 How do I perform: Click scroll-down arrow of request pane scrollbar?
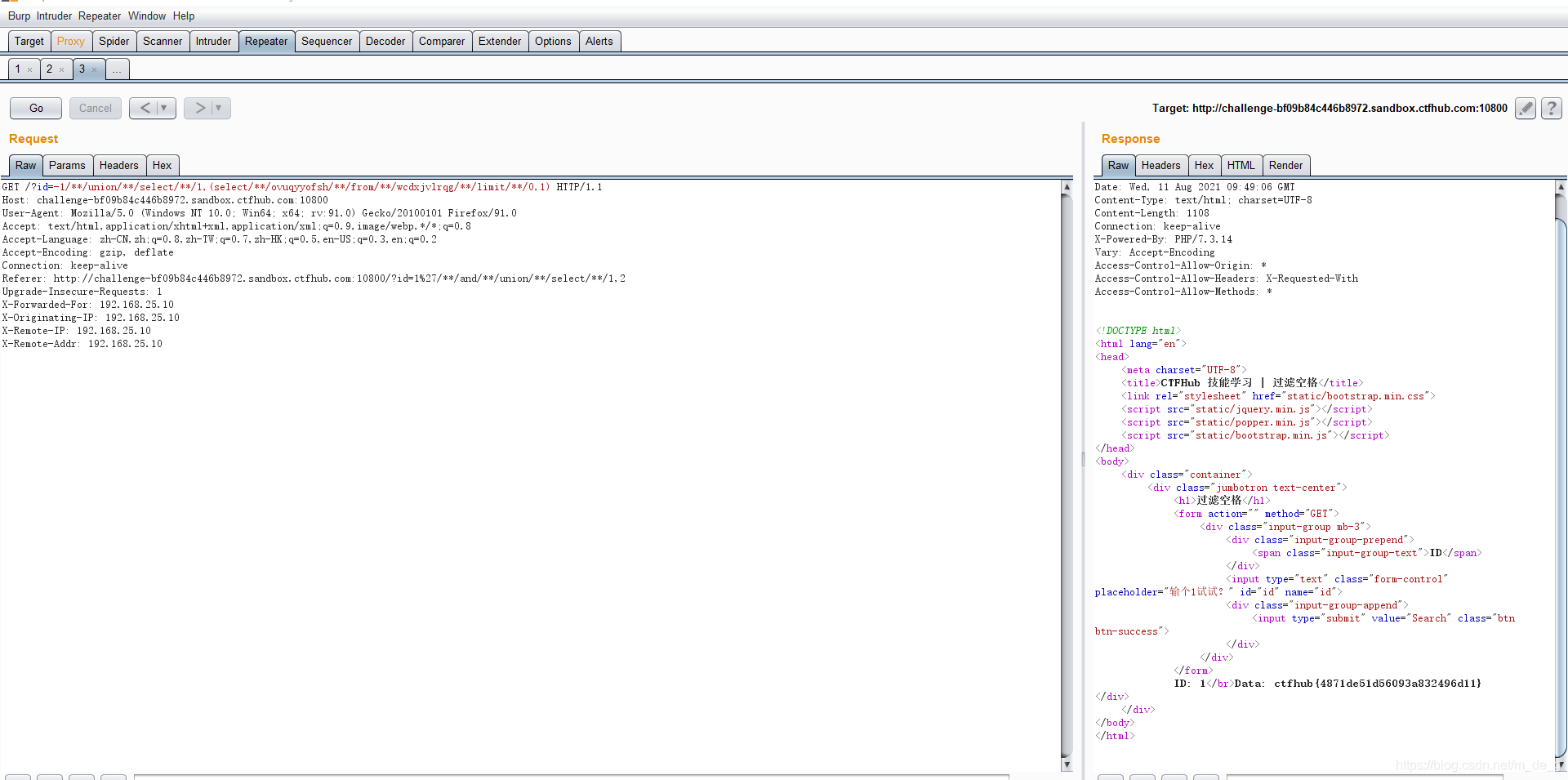tap(1067, 764)
